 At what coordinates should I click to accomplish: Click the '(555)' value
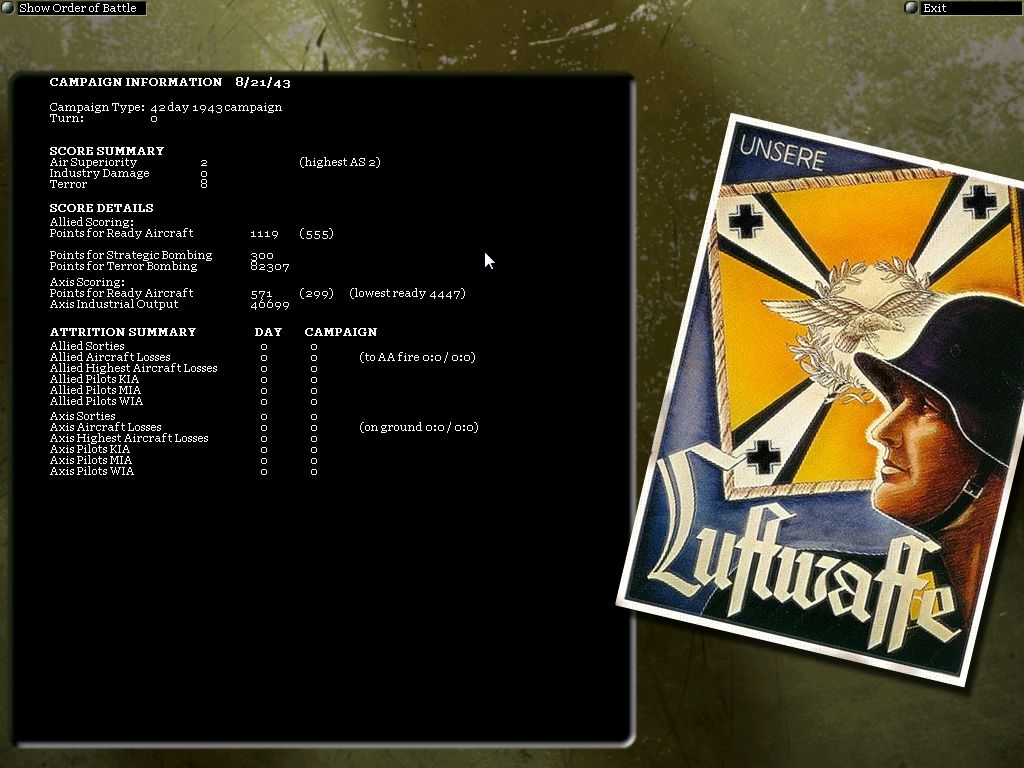click(x=316, y=234)
